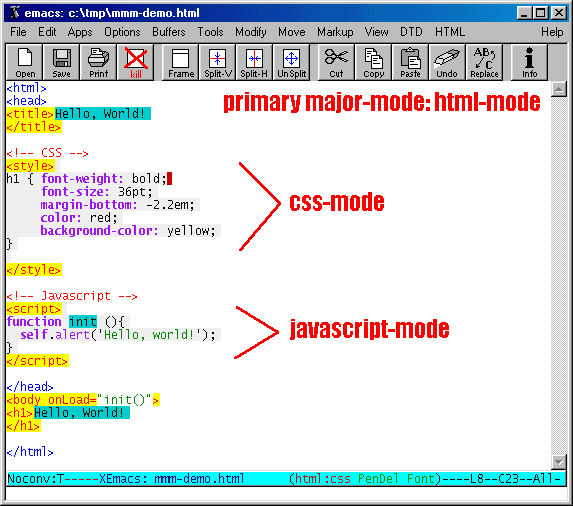
Task: Click the opening <html> tag line
Action: (26, 88)
